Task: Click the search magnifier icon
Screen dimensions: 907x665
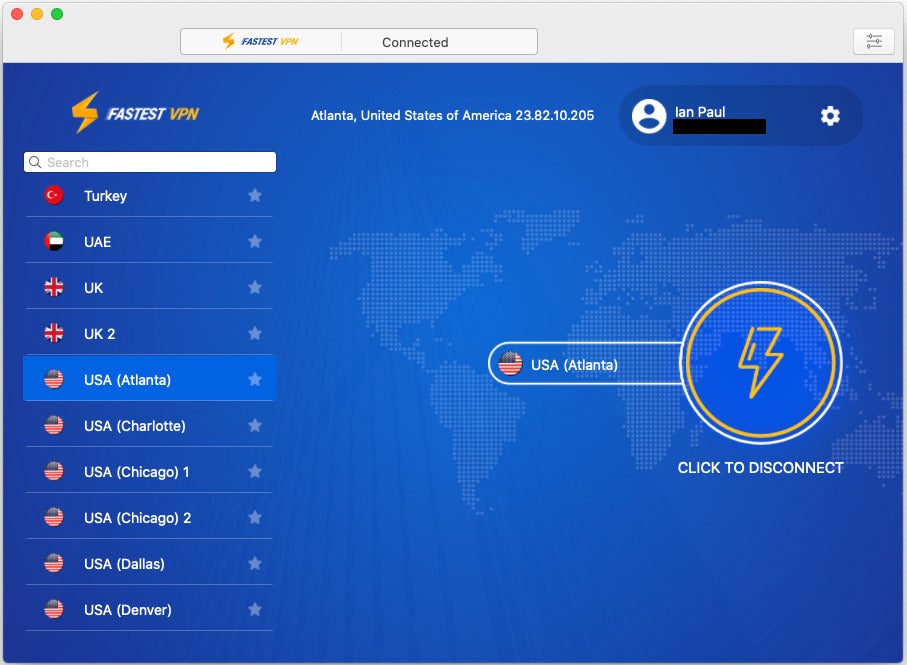Action: click(35, 162)
